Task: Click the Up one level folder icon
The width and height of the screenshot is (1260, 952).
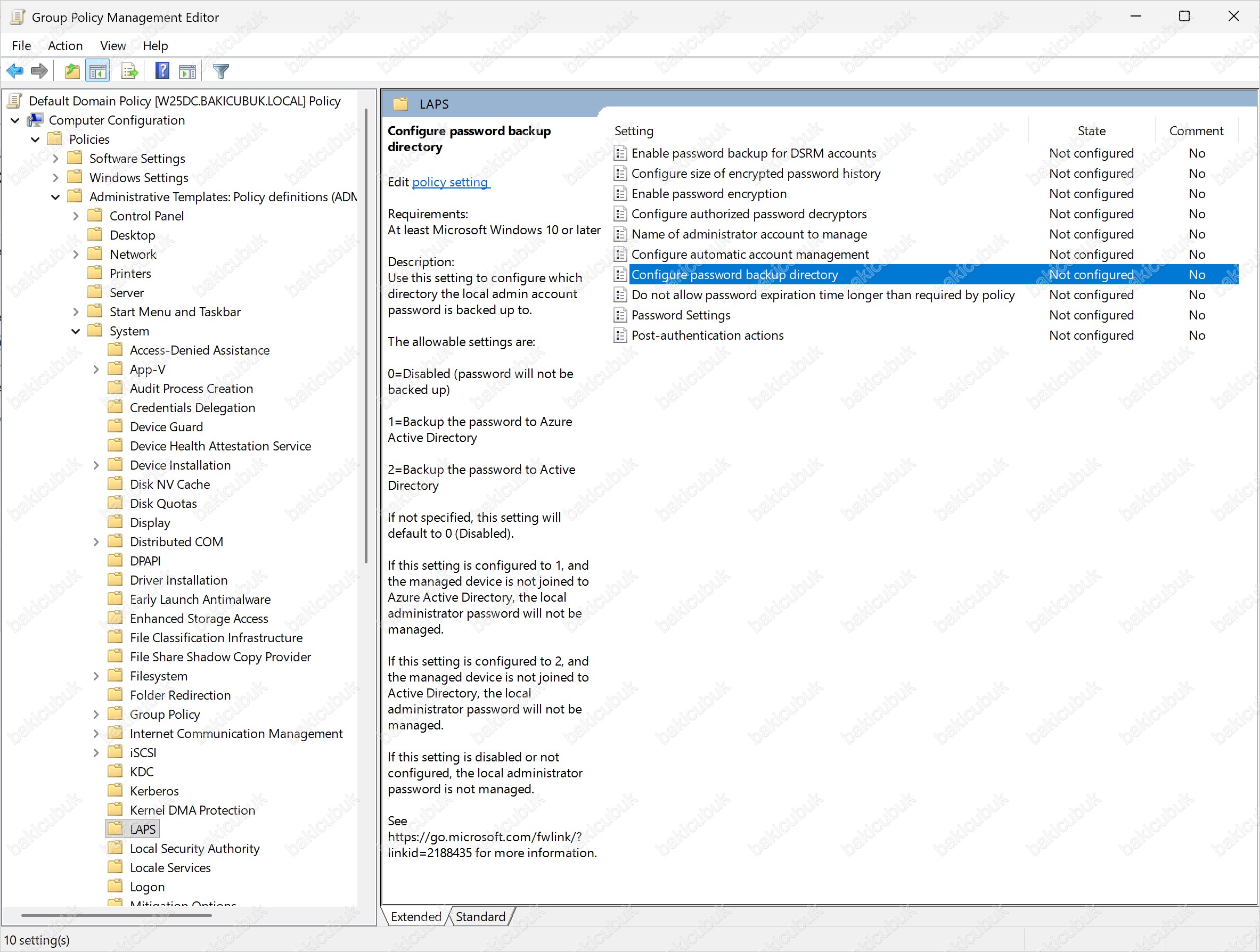Action: pos(72,71)
